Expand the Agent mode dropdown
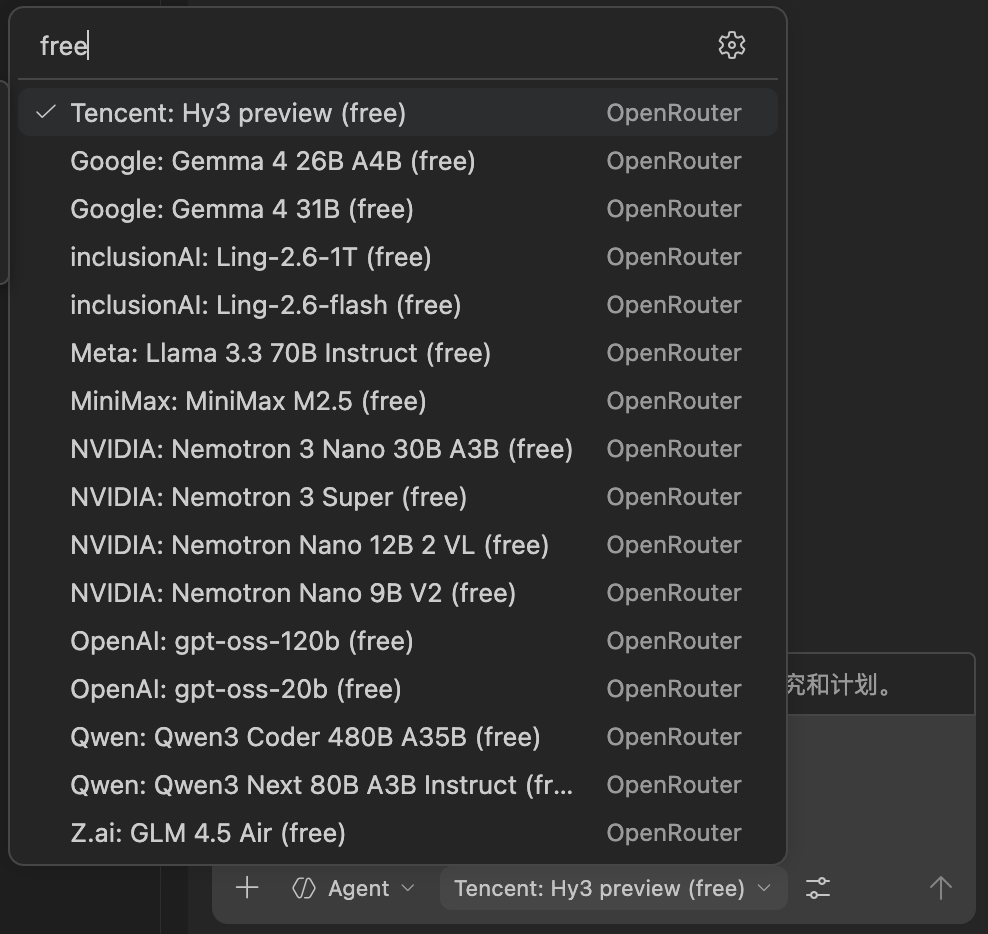988x934 pixels. click(x=353, y=888)
